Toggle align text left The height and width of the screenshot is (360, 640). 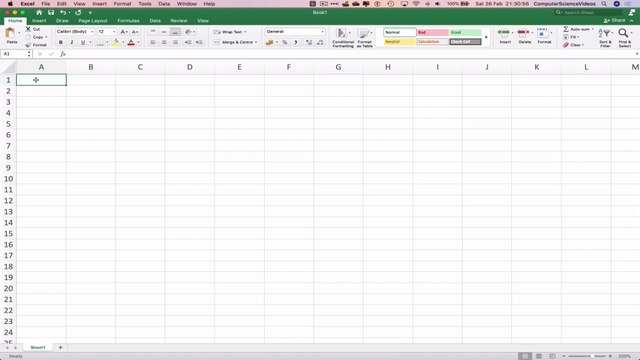point(153,42)
